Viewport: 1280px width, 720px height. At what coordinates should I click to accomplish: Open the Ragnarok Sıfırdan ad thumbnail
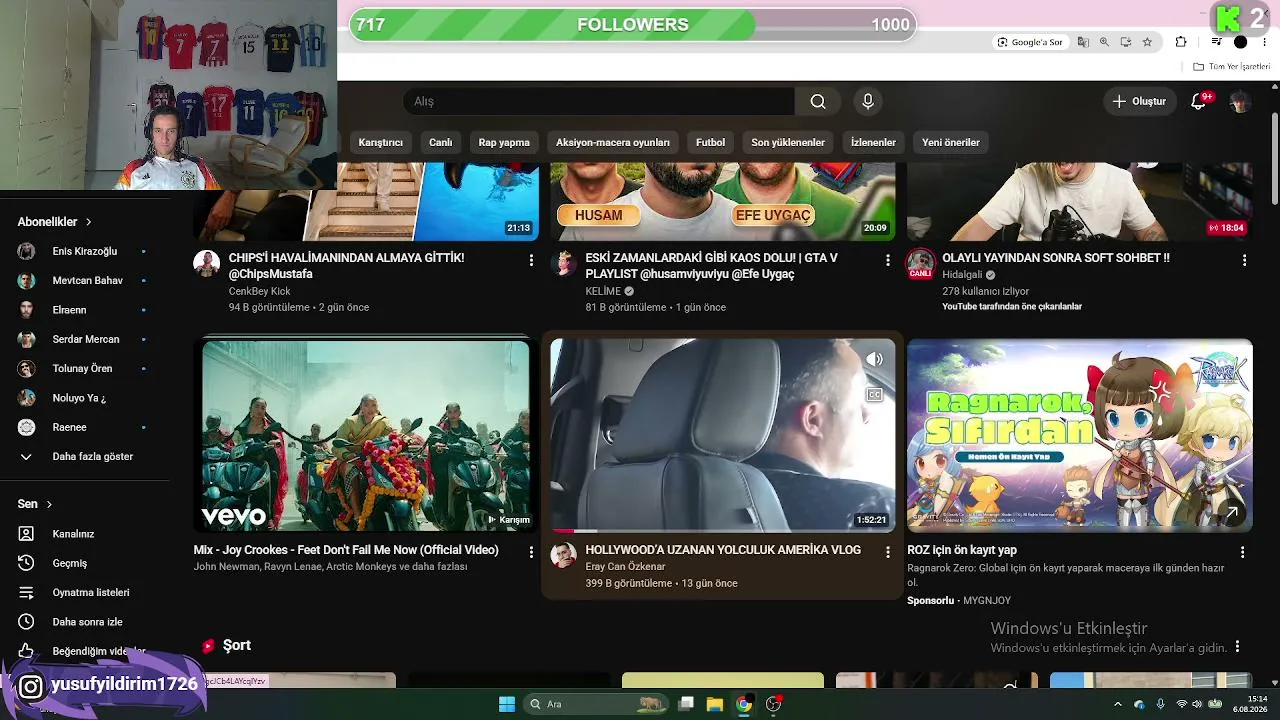1080,435
